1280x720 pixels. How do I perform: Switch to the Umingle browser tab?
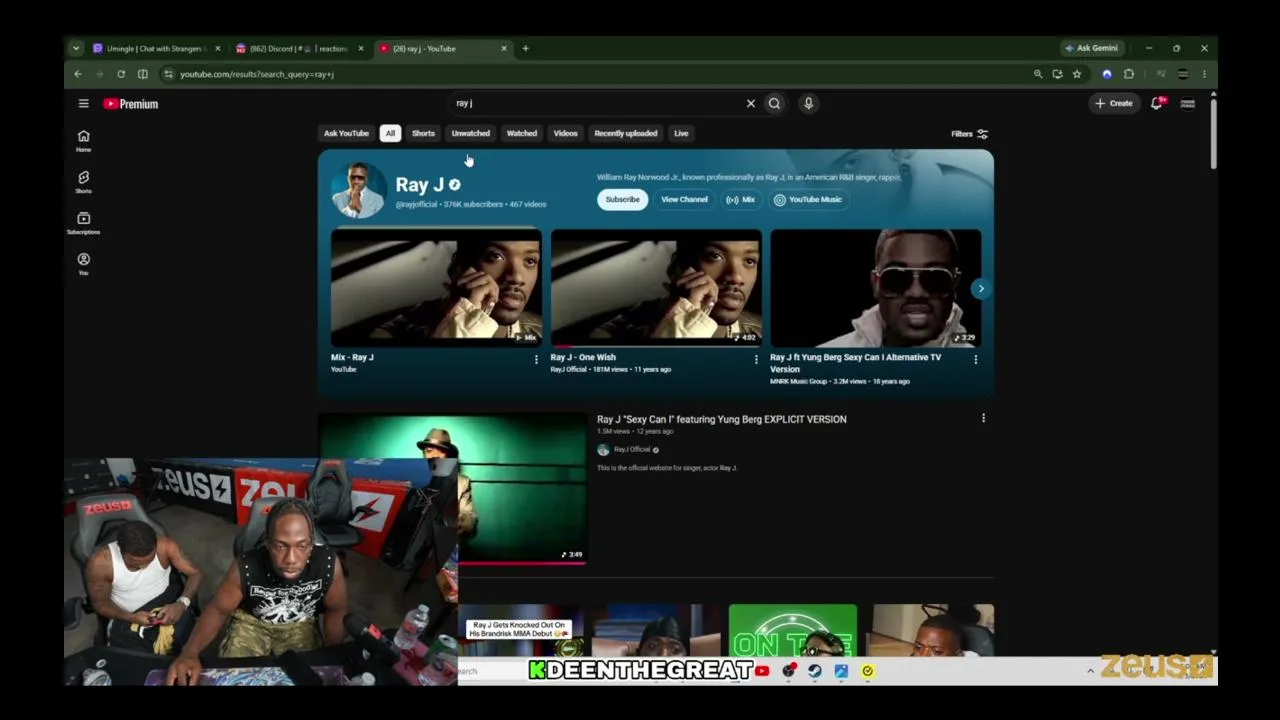[155, 48]
